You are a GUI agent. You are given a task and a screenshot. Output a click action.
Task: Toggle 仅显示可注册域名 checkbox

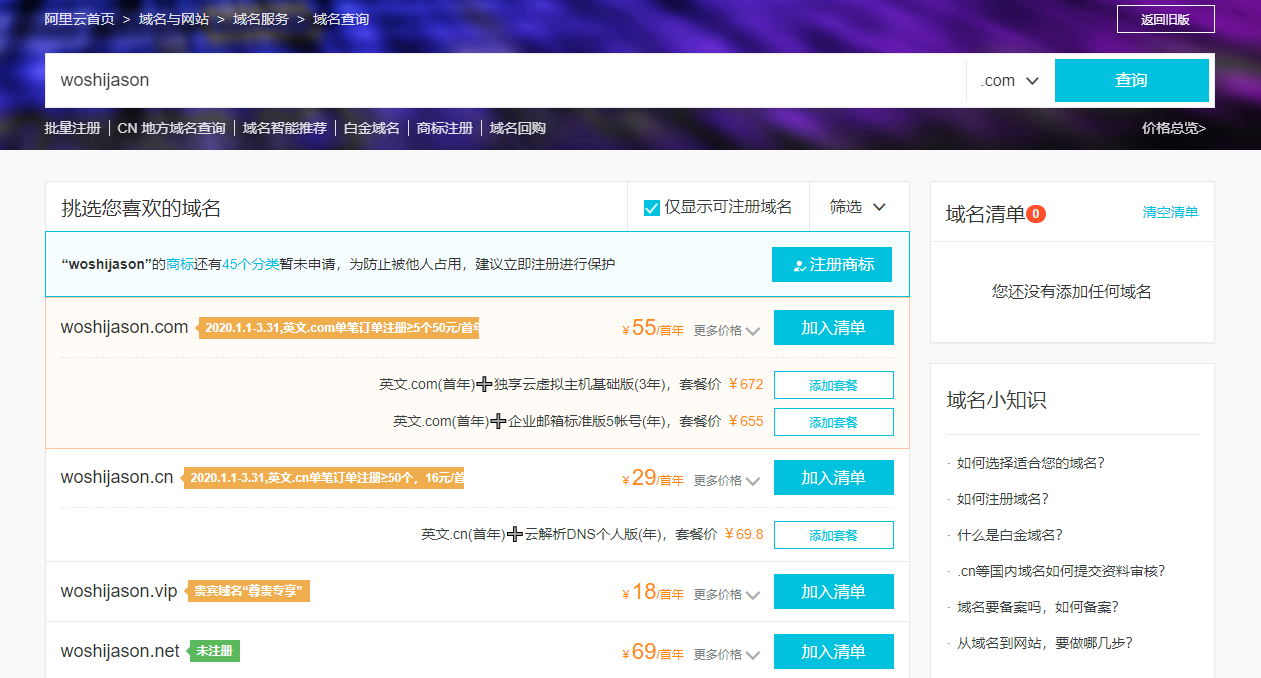pyautogui.click(x=652, y=208)
